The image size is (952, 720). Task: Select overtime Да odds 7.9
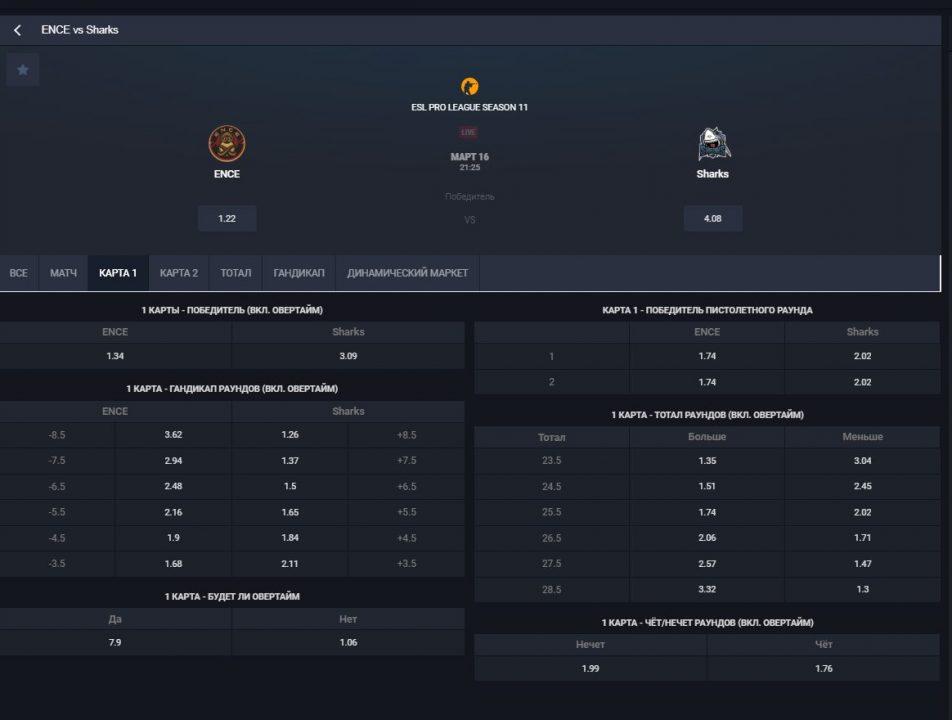tap(115, 643)
